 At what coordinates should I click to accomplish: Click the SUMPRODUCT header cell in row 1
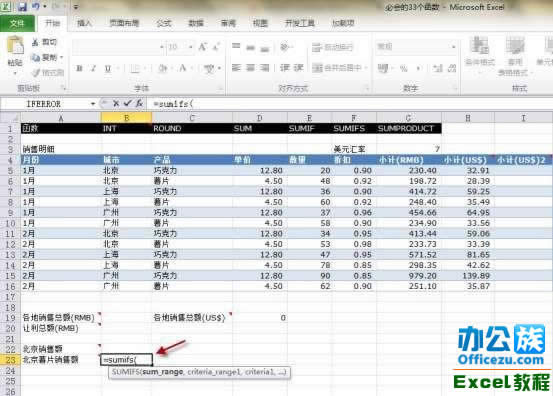409,128
